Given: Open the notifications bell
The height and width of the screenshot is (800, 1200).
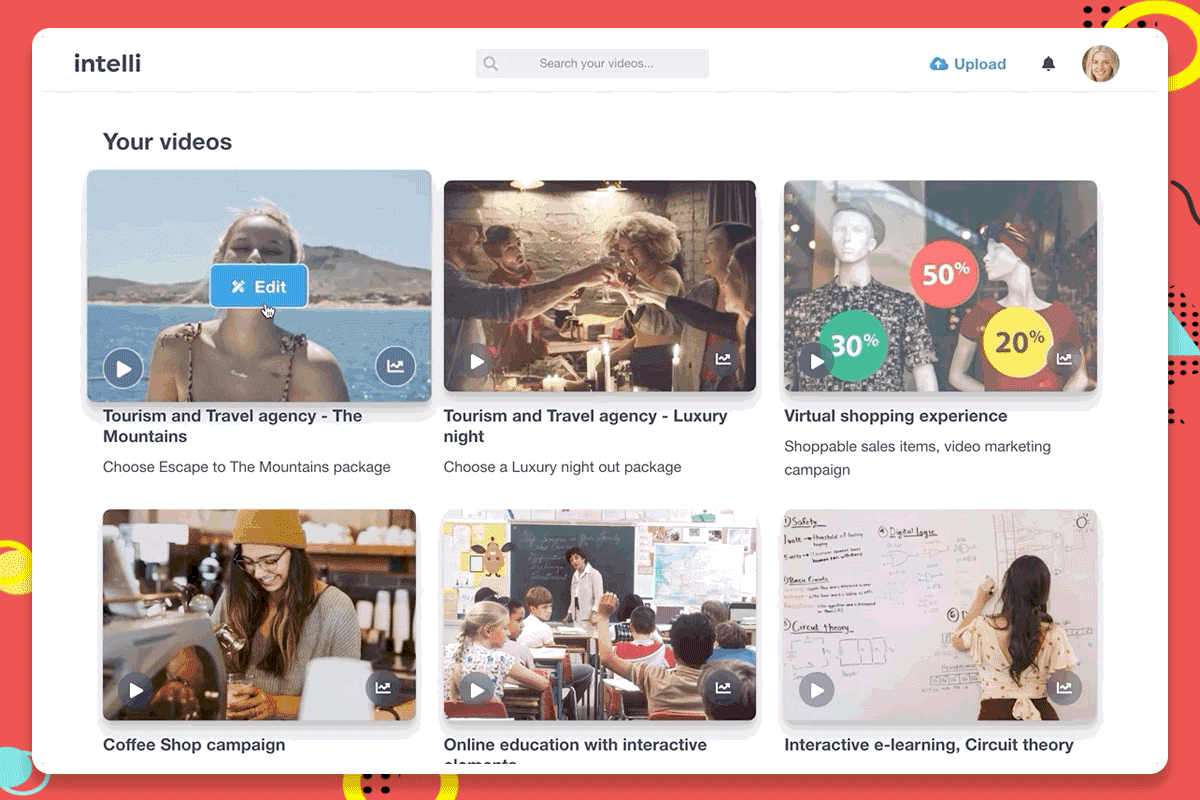Looking at the screenshot, I should 1048,64.
